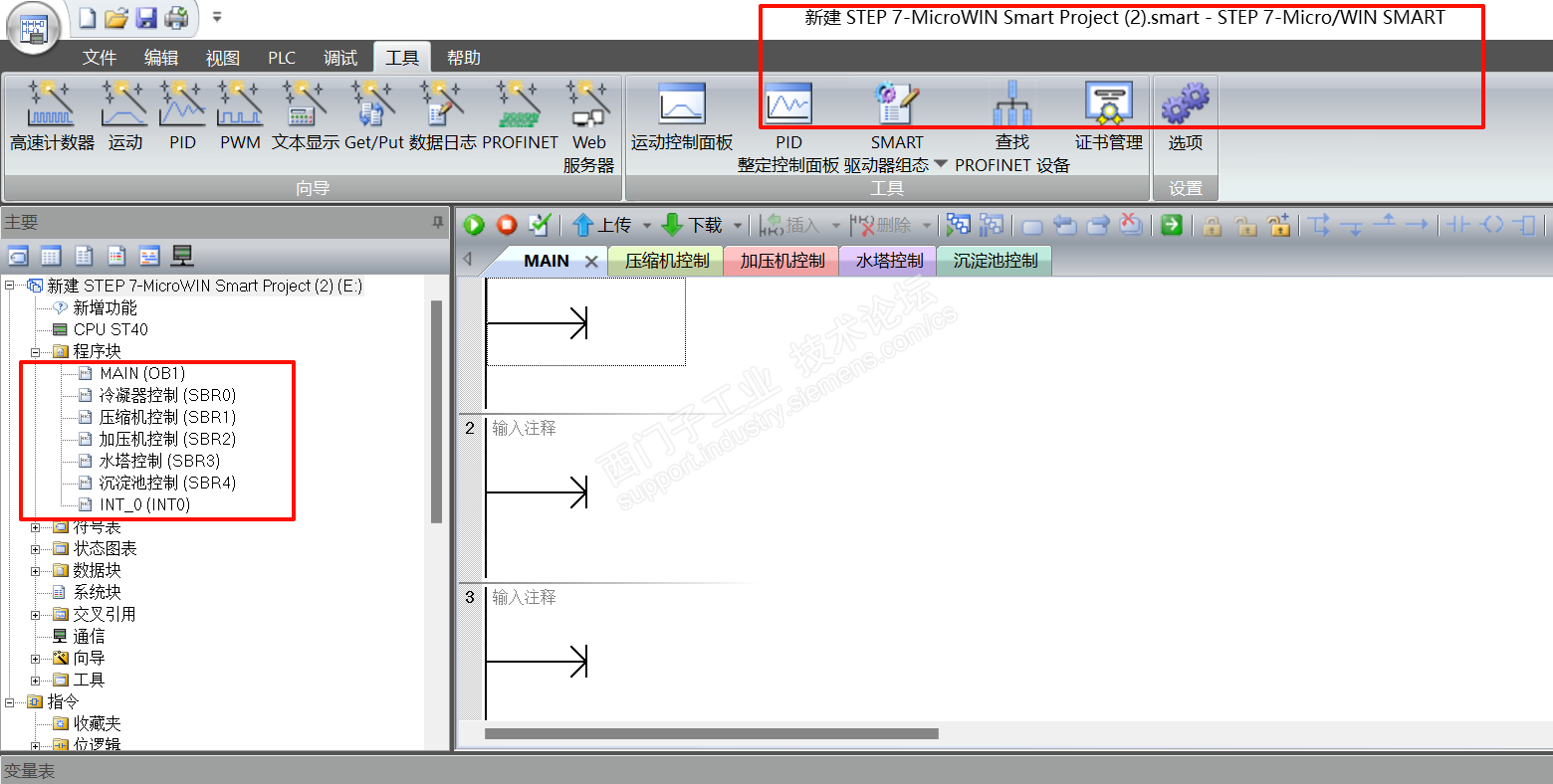Select CPU ST40 in the project tree
Viewport: 1553px width, 784px height.
pos(111,329)
